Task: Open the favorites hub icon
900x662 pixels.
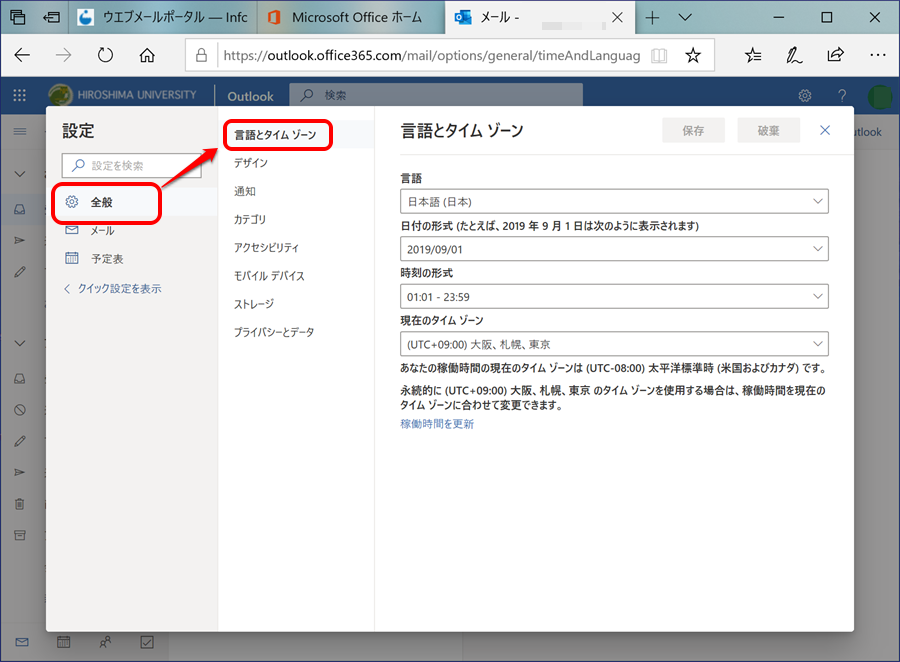Action: click(x=753, y=55)
